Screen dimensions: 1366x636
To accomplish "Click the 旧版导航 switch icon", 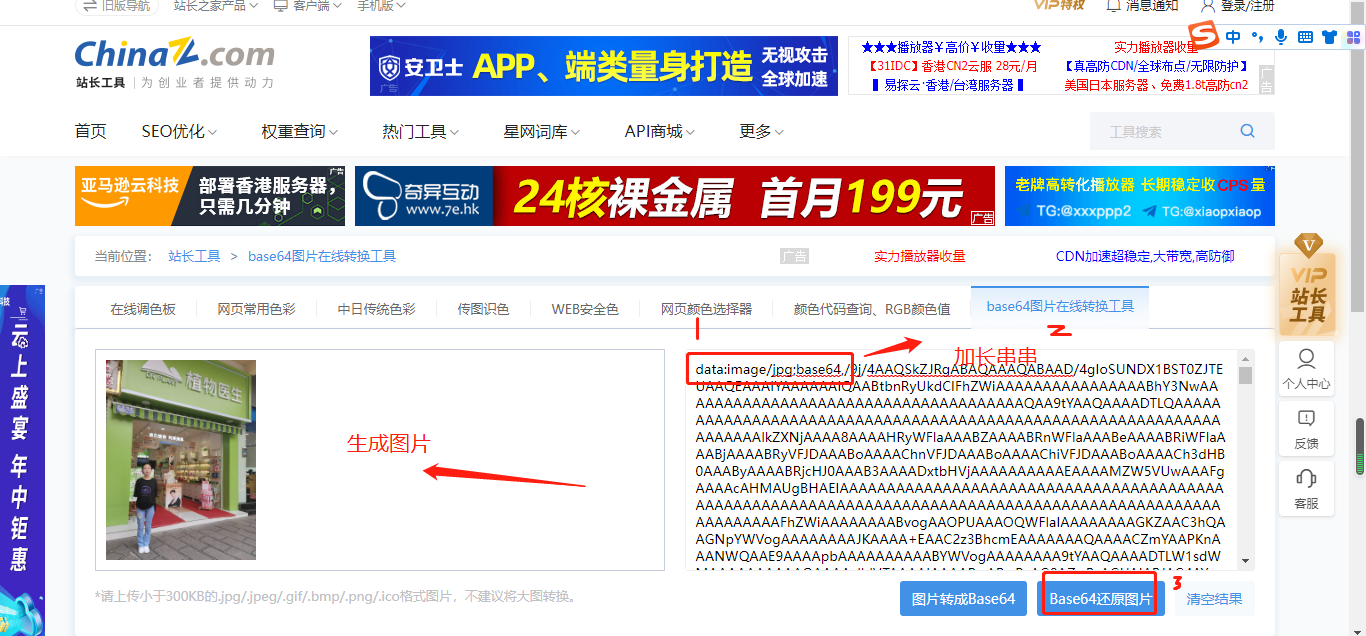I will point(89,5).
